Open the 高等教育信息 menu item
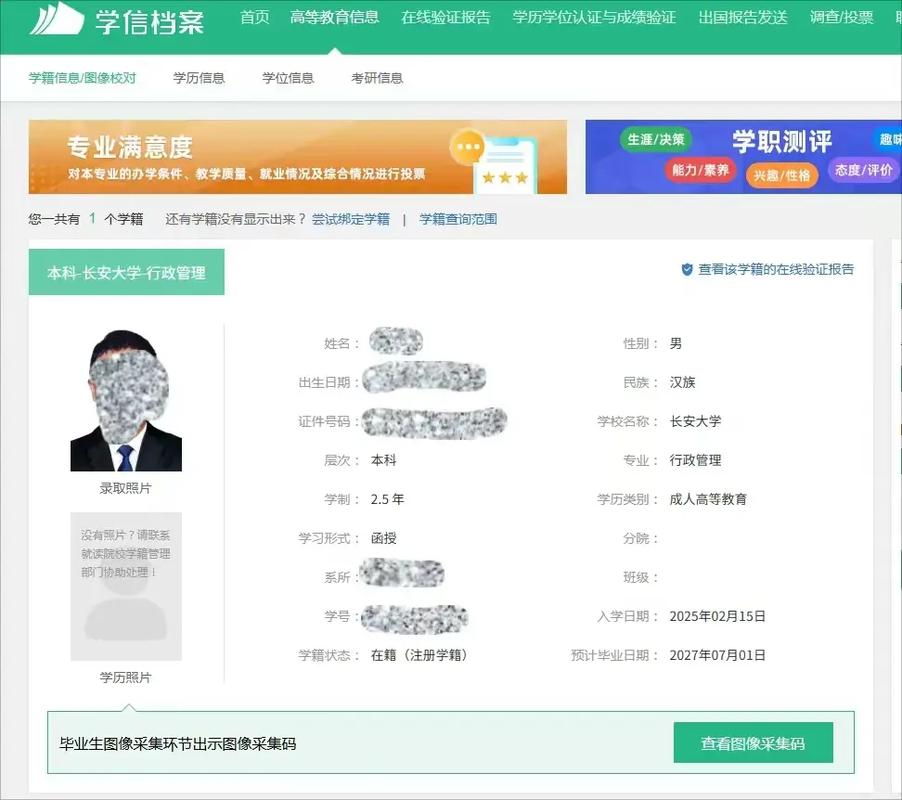 pyautogui.click(x=334, y=18)
